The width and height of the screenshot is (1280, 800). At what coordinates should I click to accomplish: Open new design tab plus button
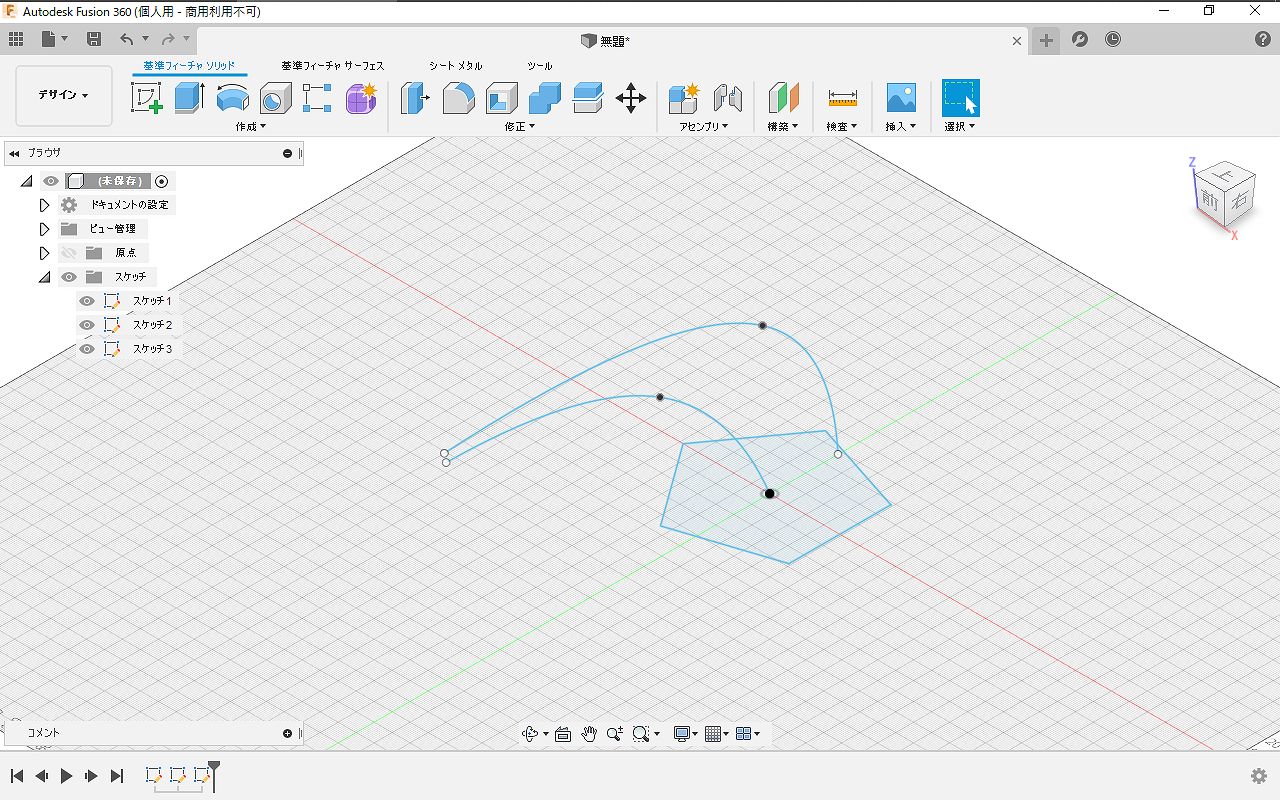(x=1045, y=40)
